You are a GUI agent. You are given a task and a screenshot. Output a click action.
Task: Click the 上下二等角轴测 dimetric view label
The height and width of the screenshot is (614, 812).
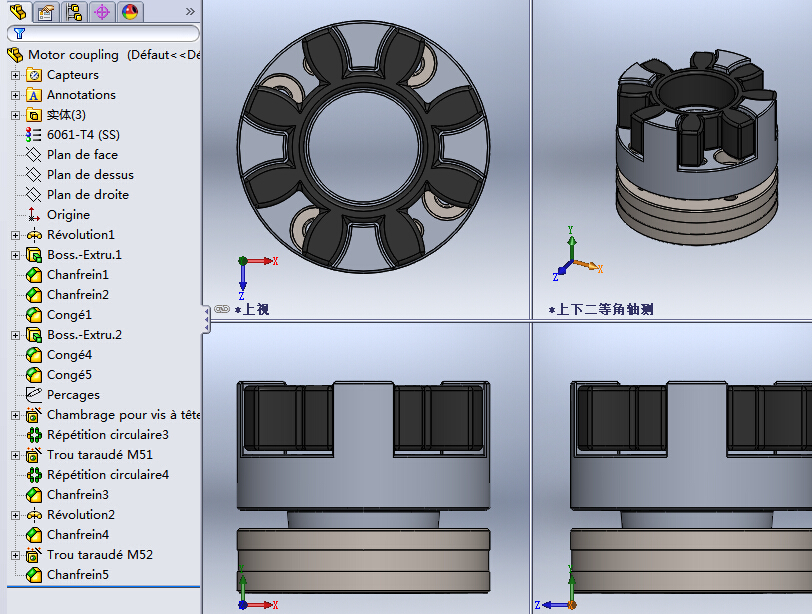[x=601, y=310]
